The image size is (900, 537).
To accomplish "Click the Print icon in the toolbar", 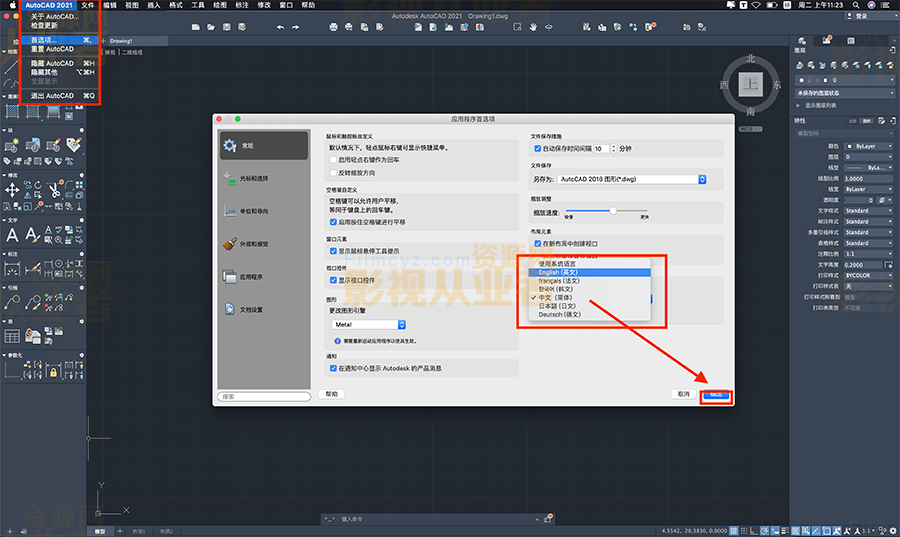I will coord(333,27).
